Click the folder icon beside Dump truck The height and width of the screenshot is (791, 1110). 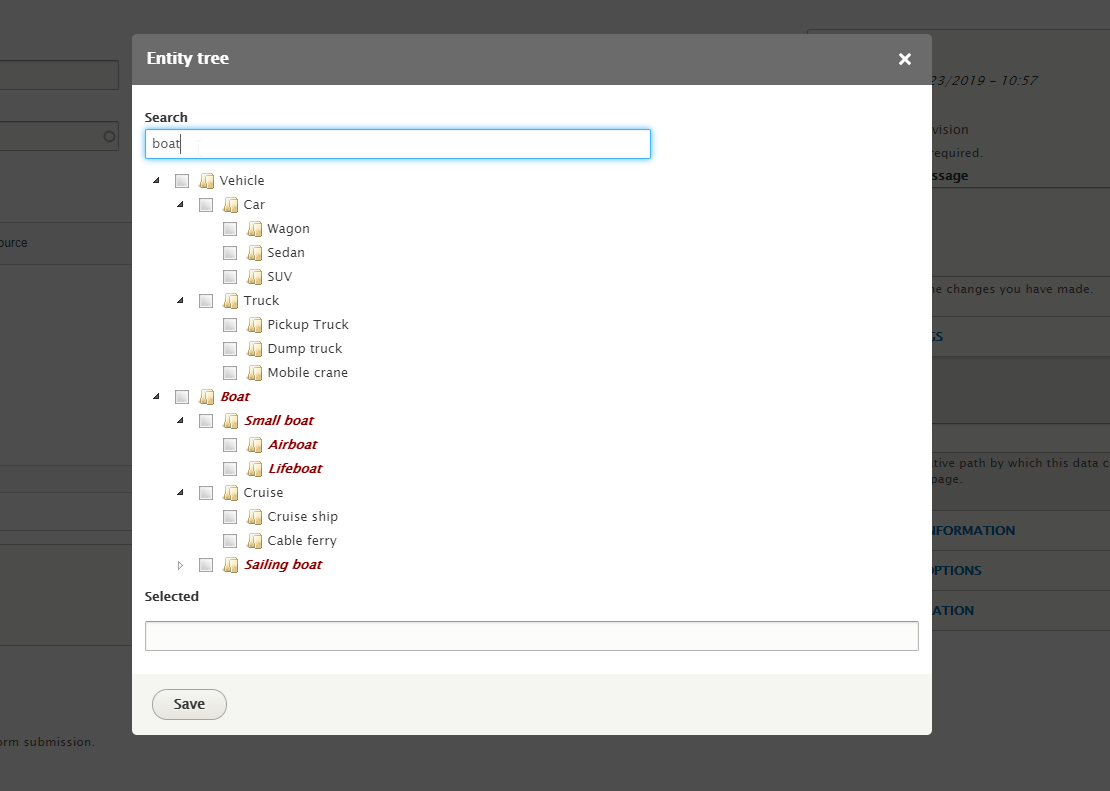point(255,349)
